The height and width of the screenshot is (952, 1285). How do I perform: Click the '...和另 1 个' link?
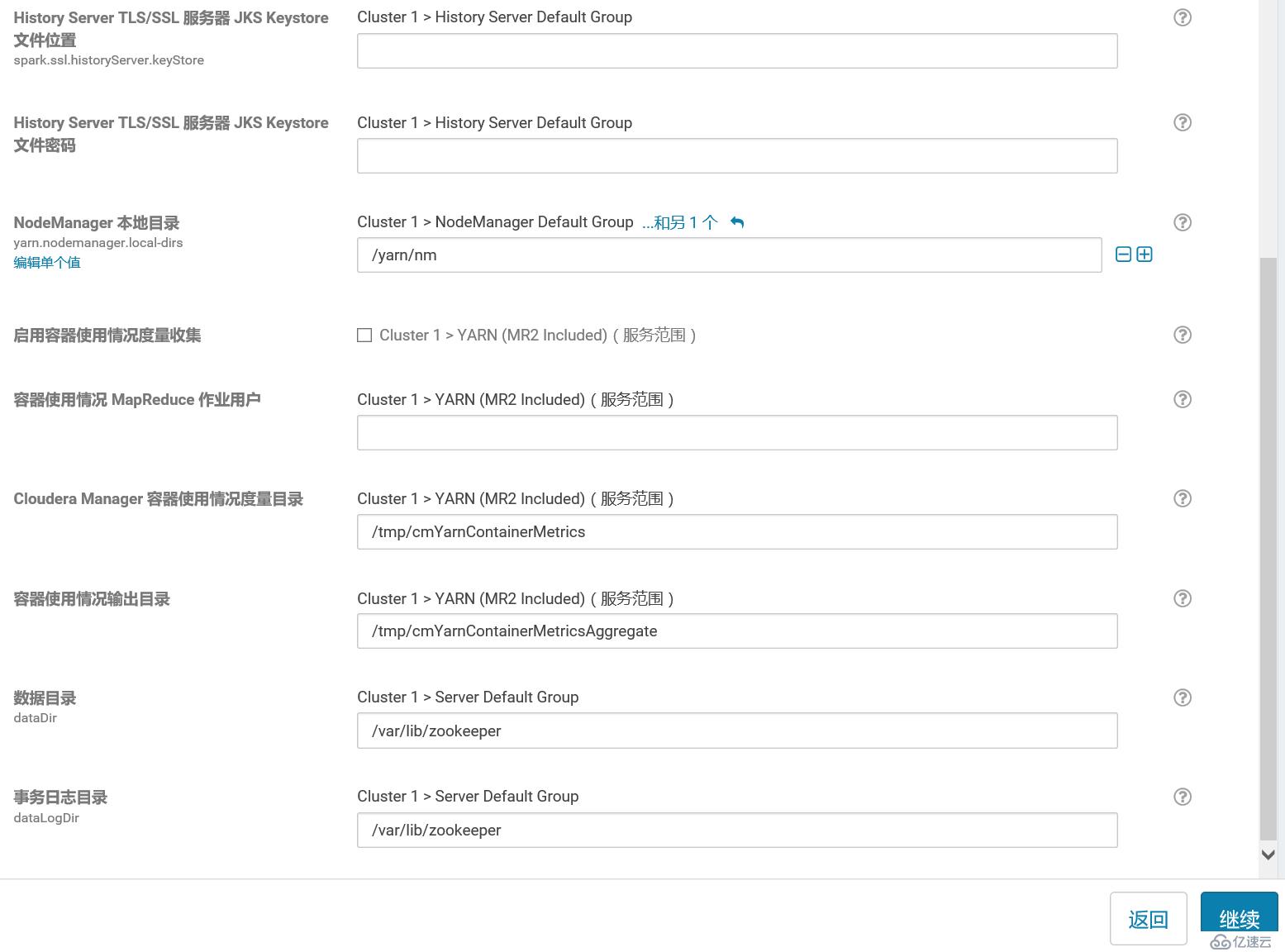680,222
